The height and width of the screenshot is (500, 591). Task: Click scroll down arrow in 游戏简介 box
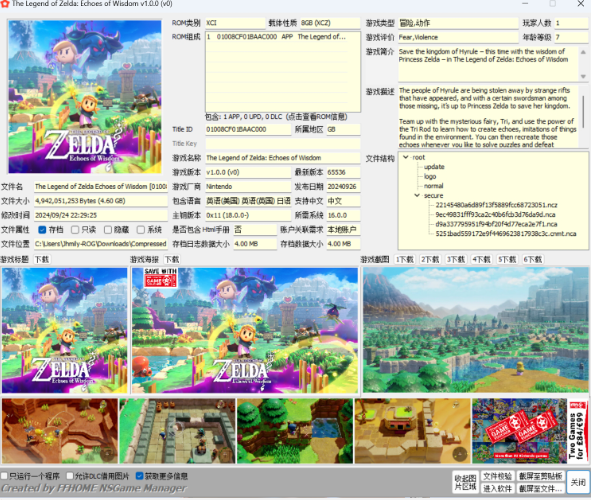pyautogui.click(x=583, y=76)
